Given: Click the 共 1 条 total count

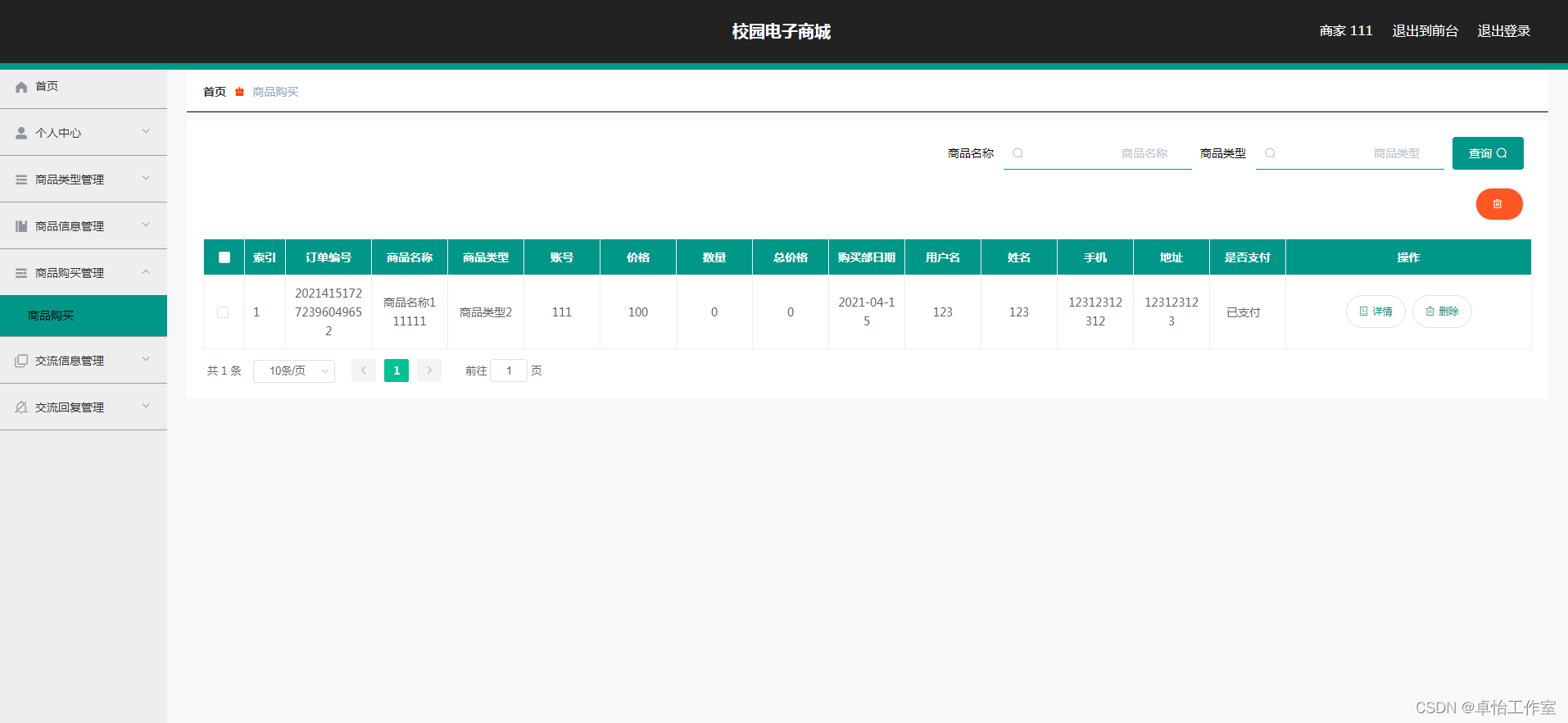Looking at the screenshot, I should [224, 371].
